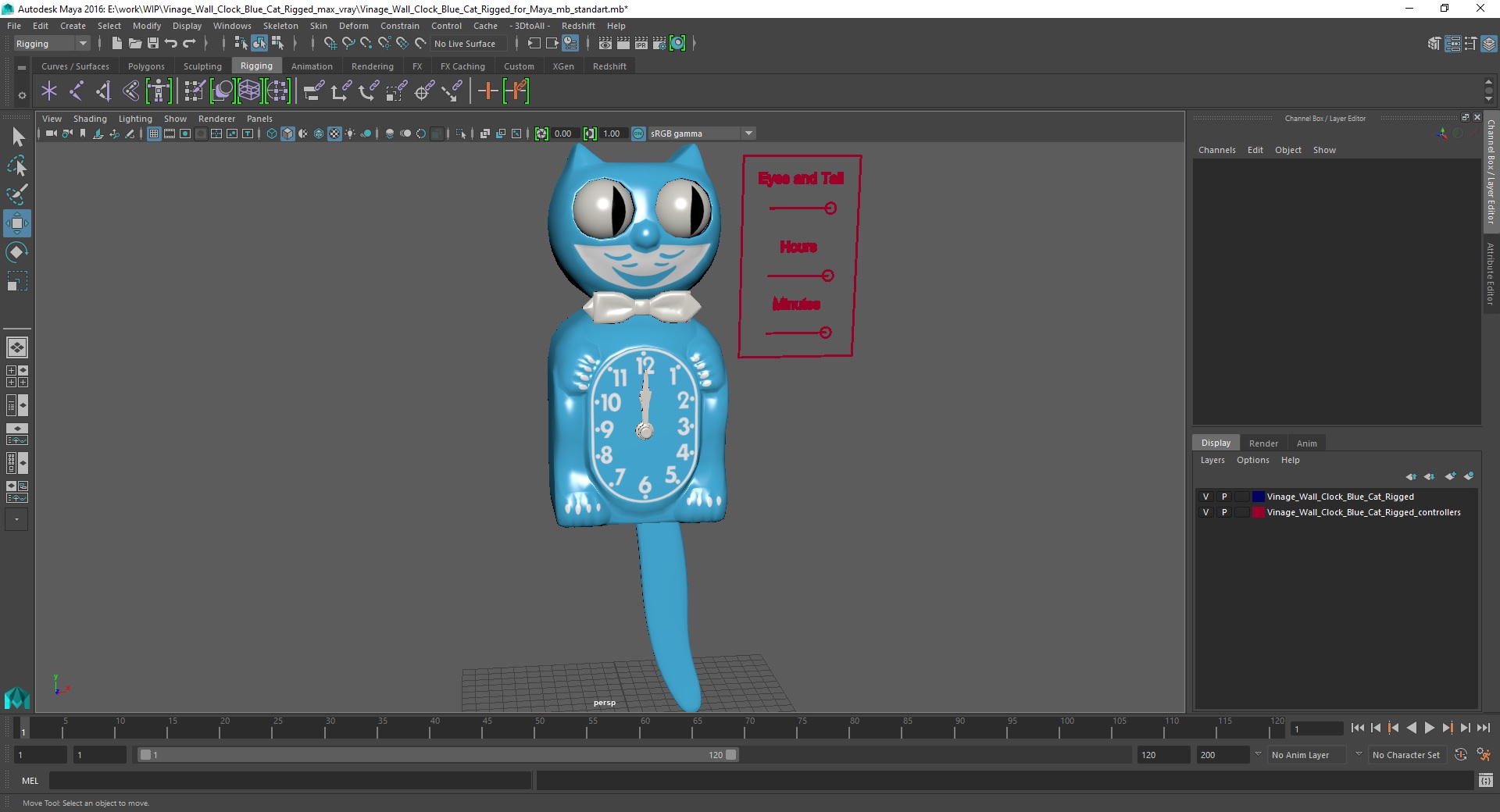The width and height of the screenshot is (1500, 812).
Task: Open the Render tab in Layer Editor
Action: click(1263, 443)
